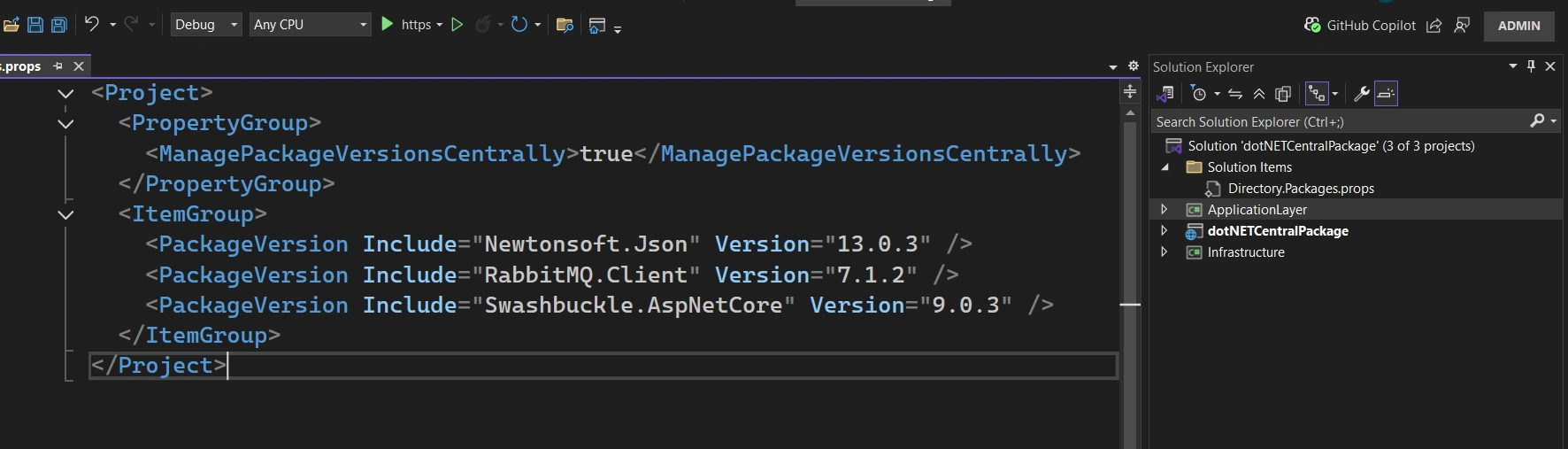Click the version value 9.0.3
The height and width of the screenshot is (449, 1568).
coord(966,306)
